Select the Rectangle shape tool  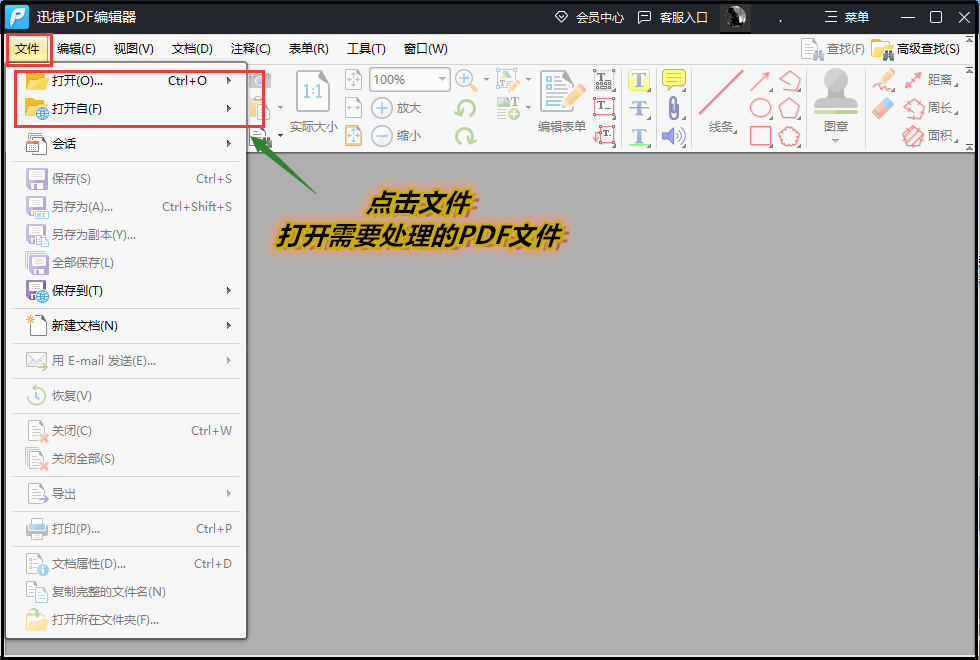pos(760,136)
